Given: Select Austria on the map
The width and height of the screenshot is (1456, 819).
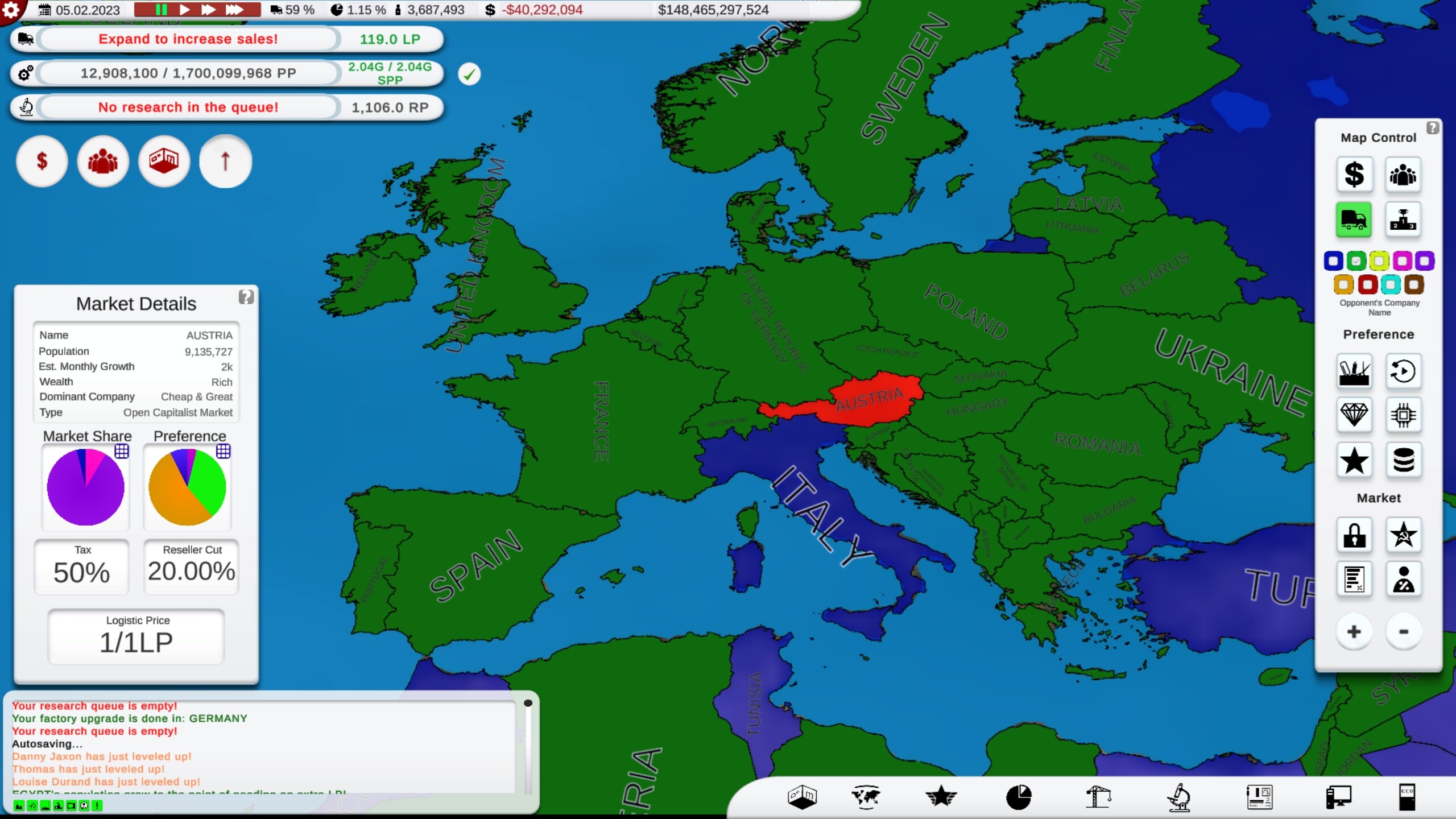Looking at the screenshot, I should click(870, 400).
